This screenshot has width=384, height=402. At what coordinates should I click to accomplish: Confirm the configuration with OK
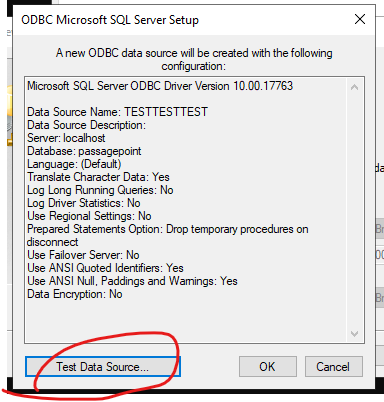268,367
